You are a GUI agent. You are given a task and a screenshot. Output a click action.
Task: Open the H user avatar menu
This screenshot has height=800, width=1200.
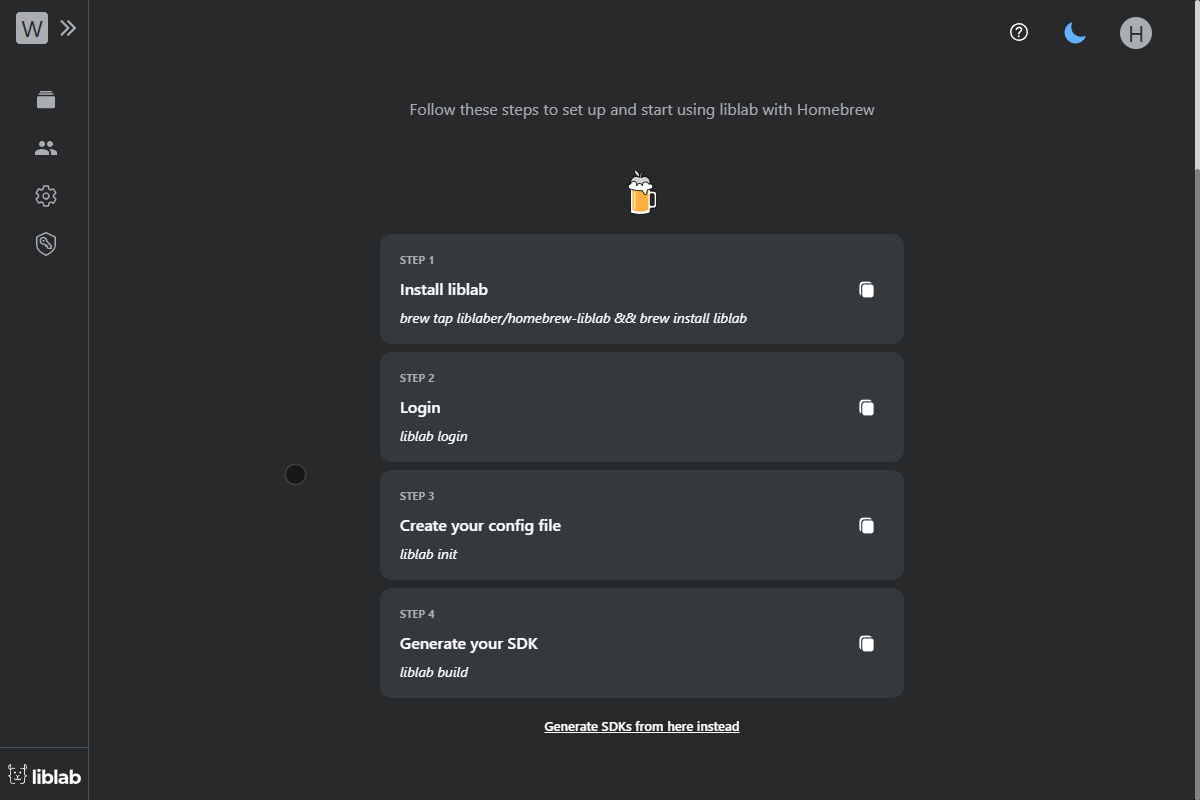(1135, 33)
